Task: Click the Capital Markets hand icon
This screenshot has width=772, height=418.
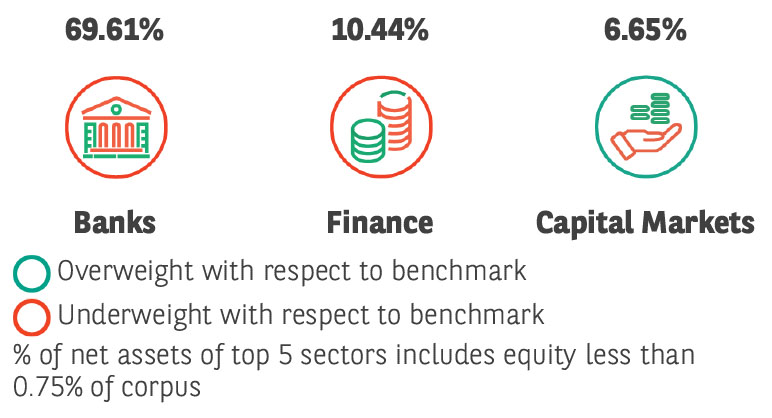Action: click(x=645, y=127)
